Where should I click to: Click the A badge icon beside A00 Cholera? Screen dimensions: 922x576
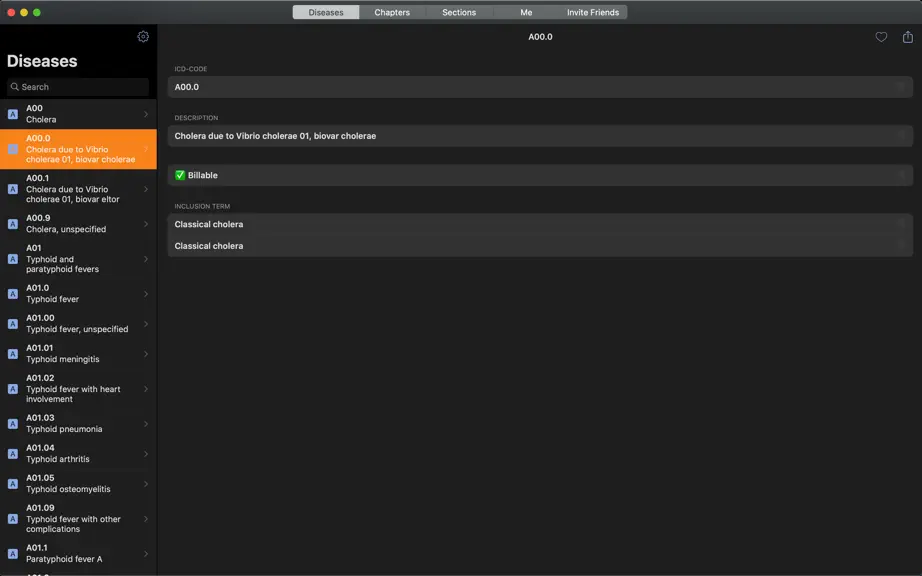[x=12, y=114]
